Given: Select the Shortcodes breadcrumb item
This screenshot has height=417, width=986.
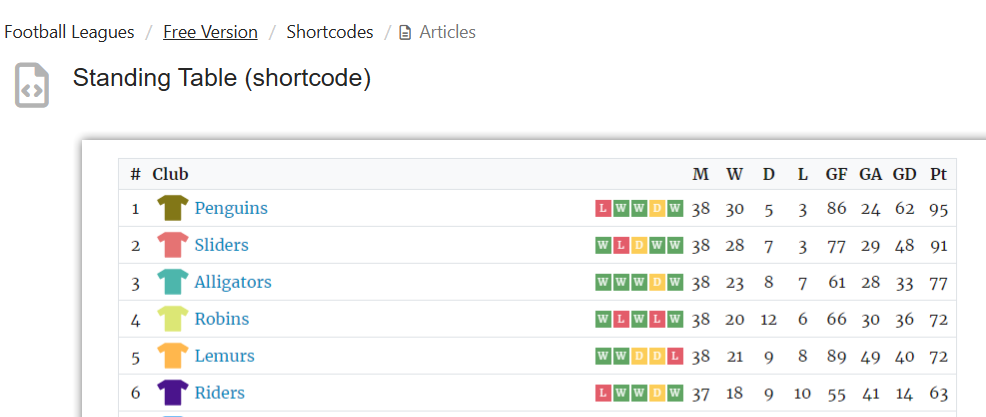Looking at the screenshot, I should 330,32.
